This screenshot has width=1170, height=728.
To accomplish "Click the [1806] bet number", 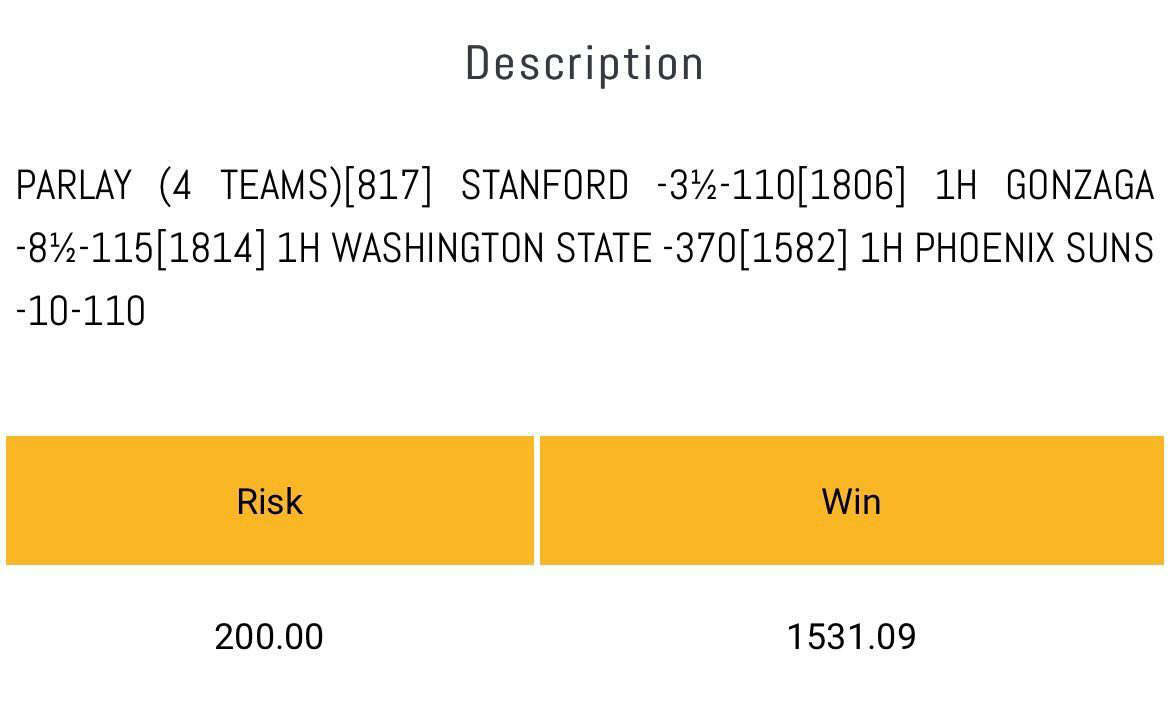I will (851, 186).
